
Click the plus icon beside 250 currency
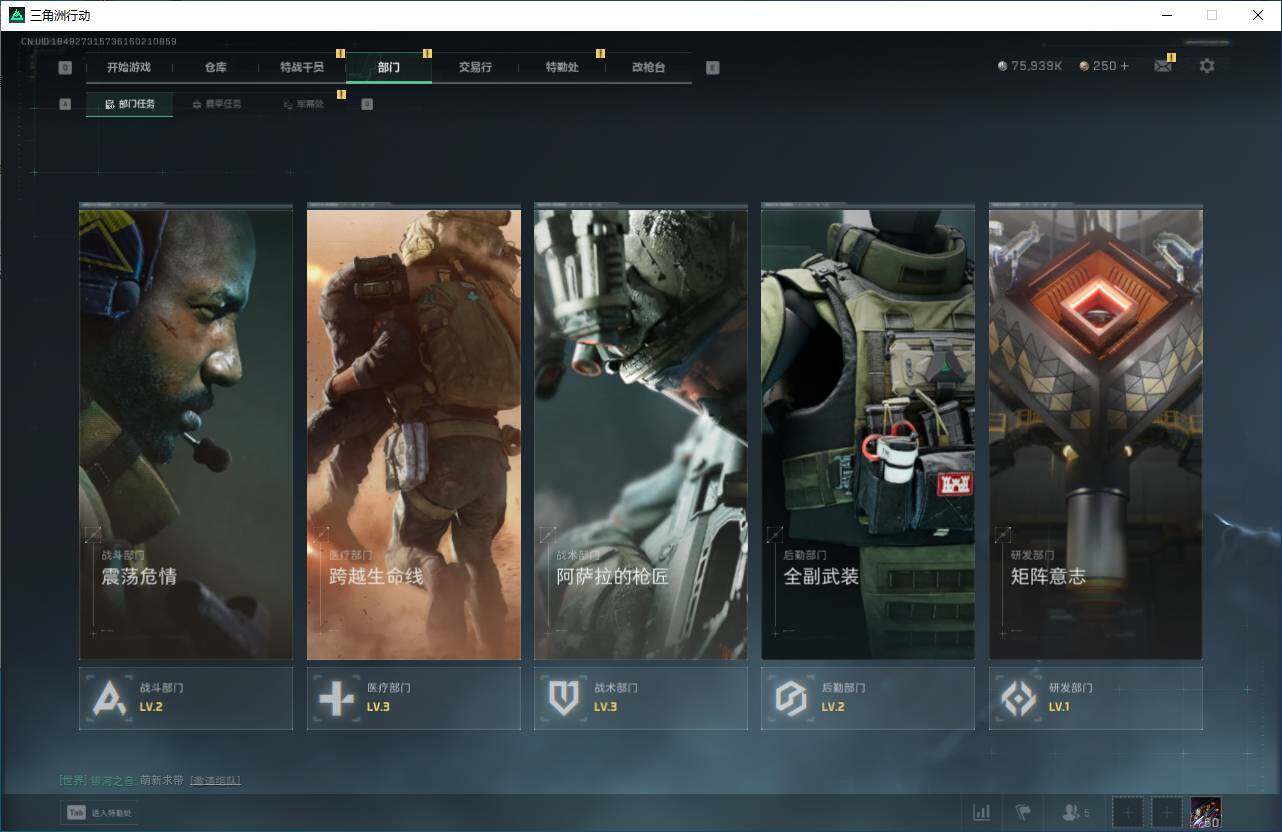click(x=1124, y=66)
